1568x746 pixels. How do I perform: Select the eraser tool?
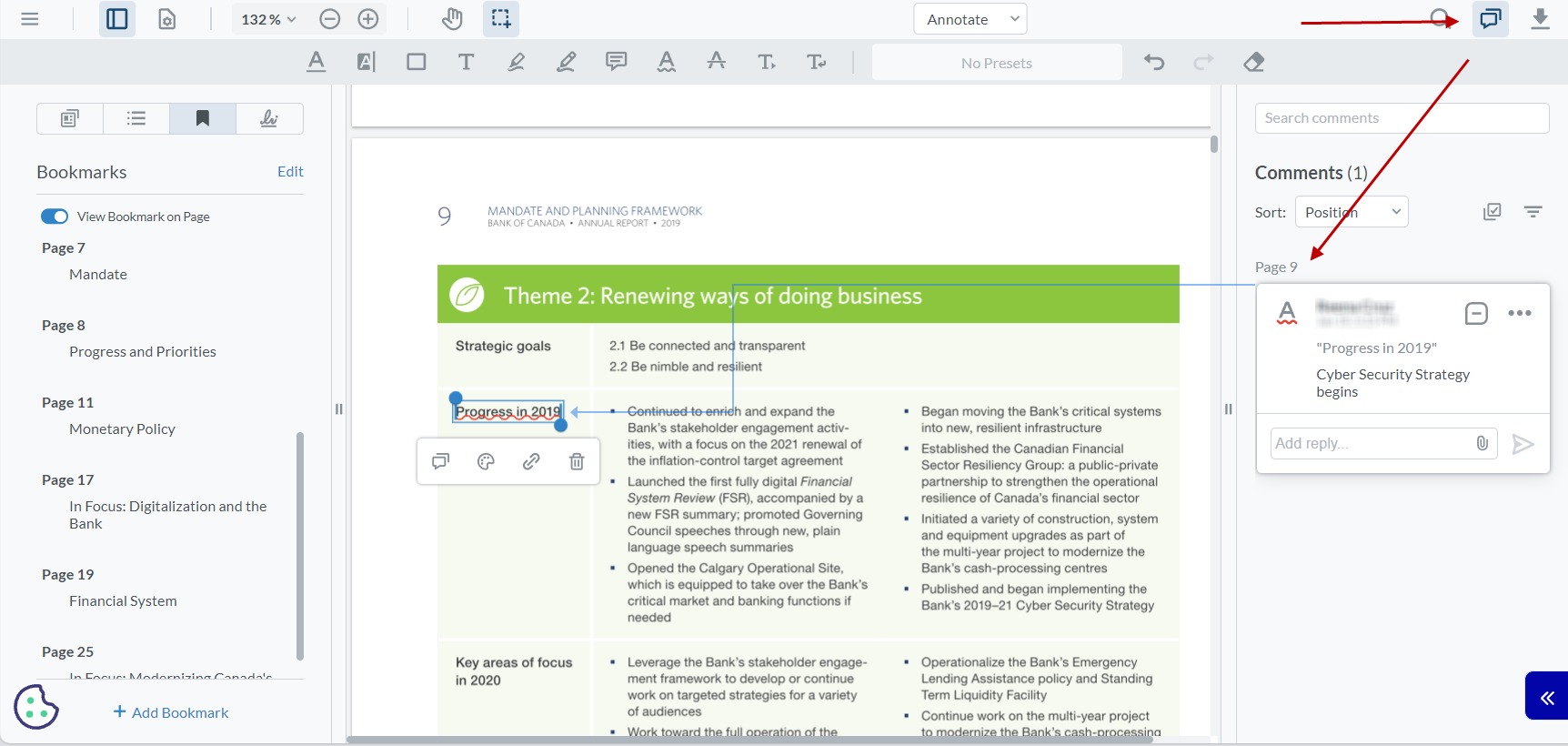[1254, 62]
